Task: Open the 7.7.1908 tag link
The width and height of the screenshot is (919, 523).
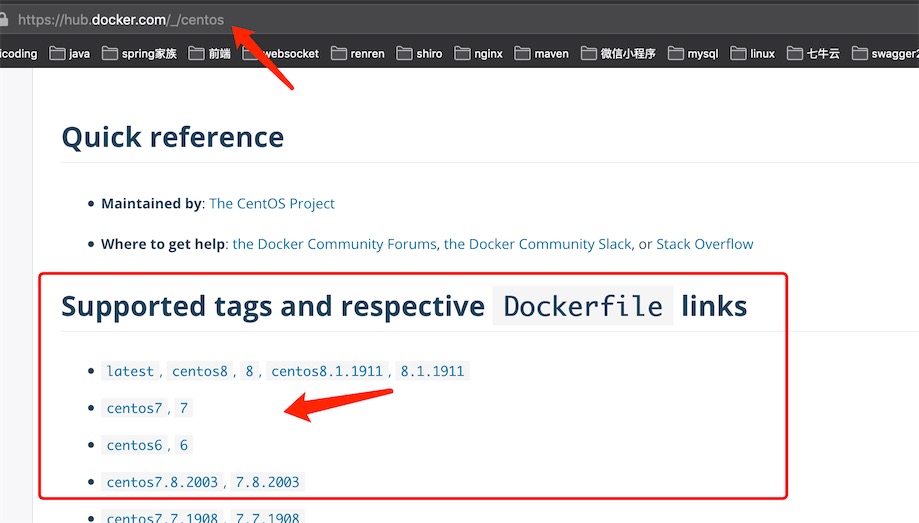Action: click(x=267, y=517)
